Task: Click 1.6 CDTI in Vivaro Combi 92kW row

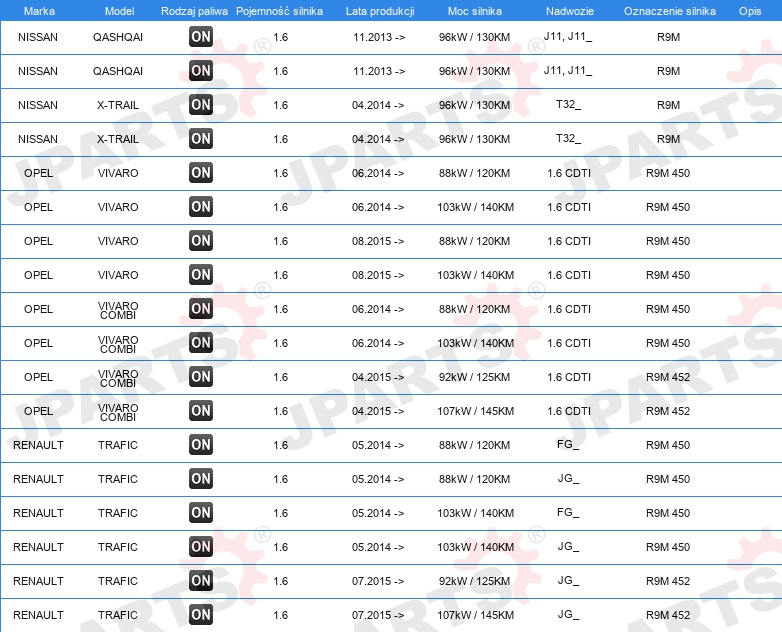Action: coord(569,377)
